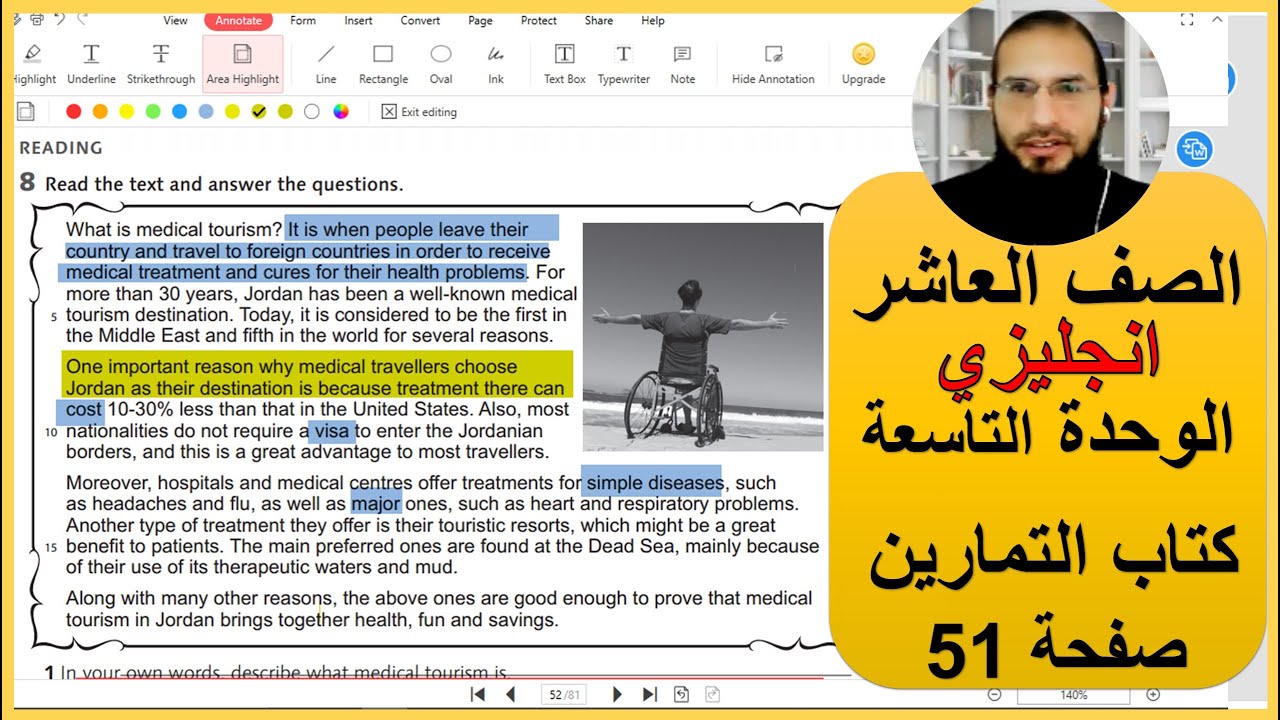Go to the next page

pyautogui.click(x=617, y=694)
